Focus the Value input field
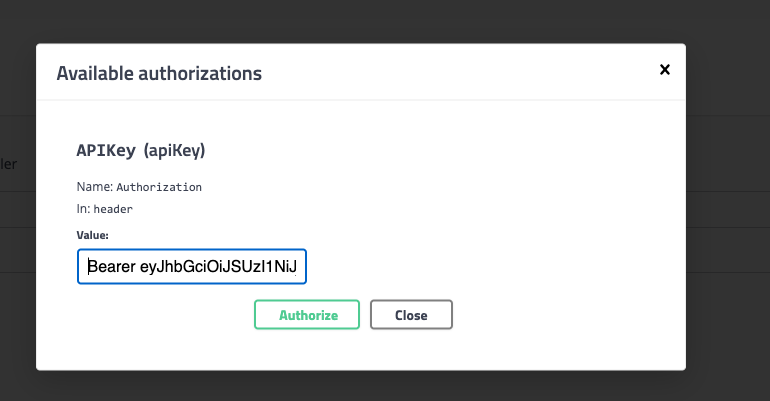This screenshot has width=770, height=401. tap(192, 267)
